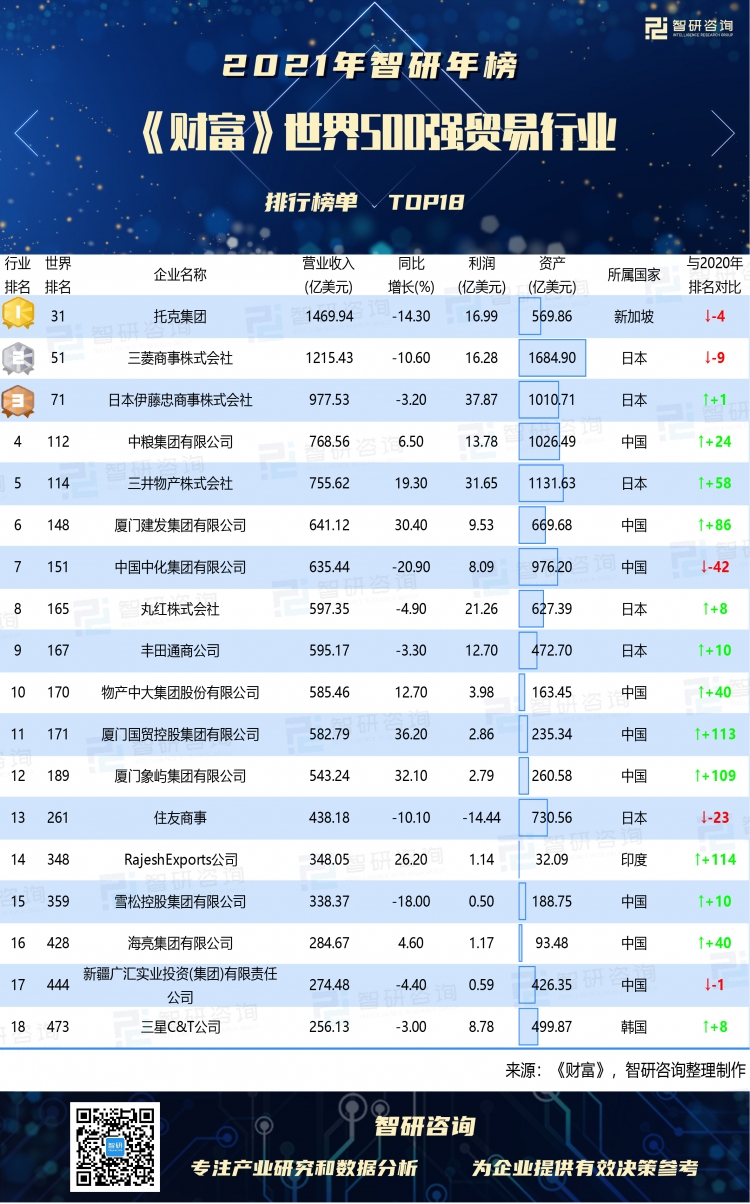Click world rank 473

[x=58, y=1027]
